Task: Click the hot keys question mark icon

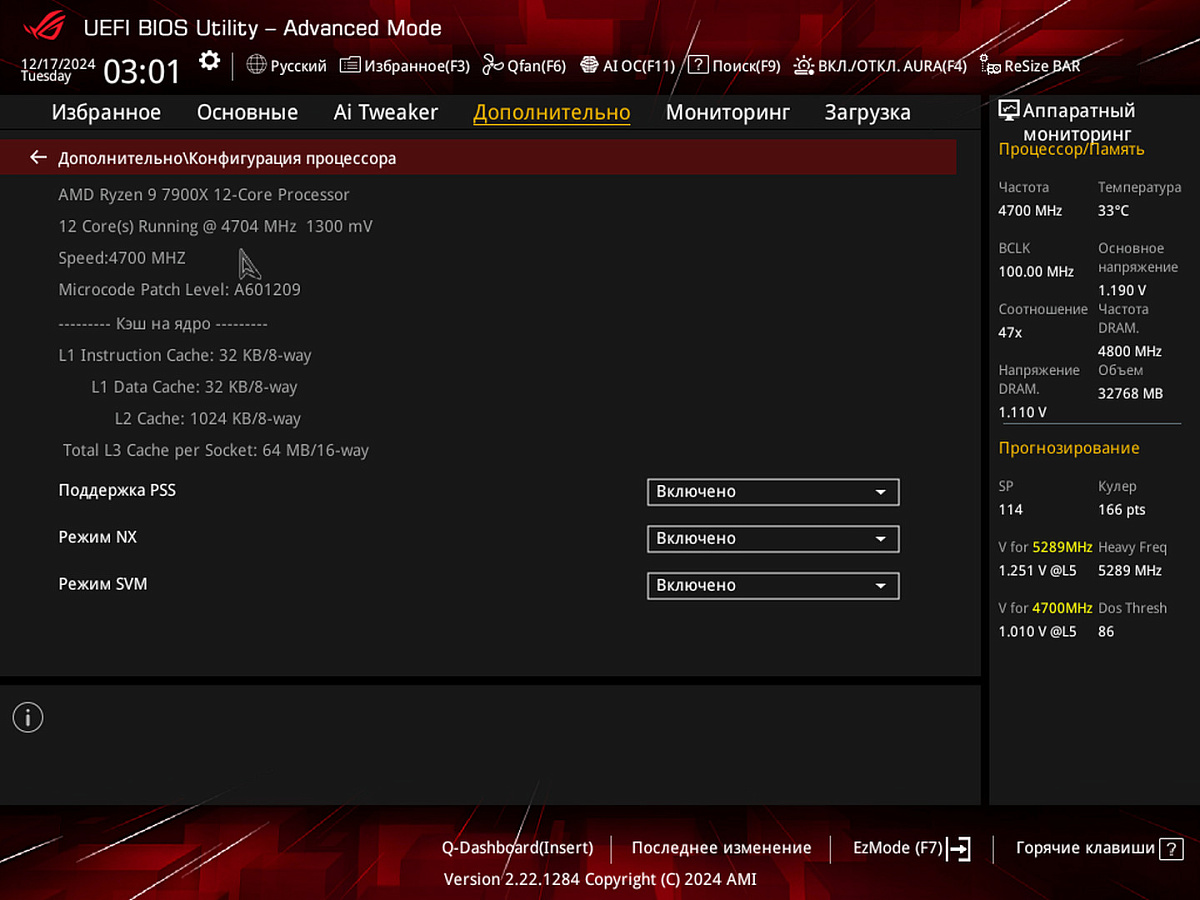Action: click(1171, 848)
